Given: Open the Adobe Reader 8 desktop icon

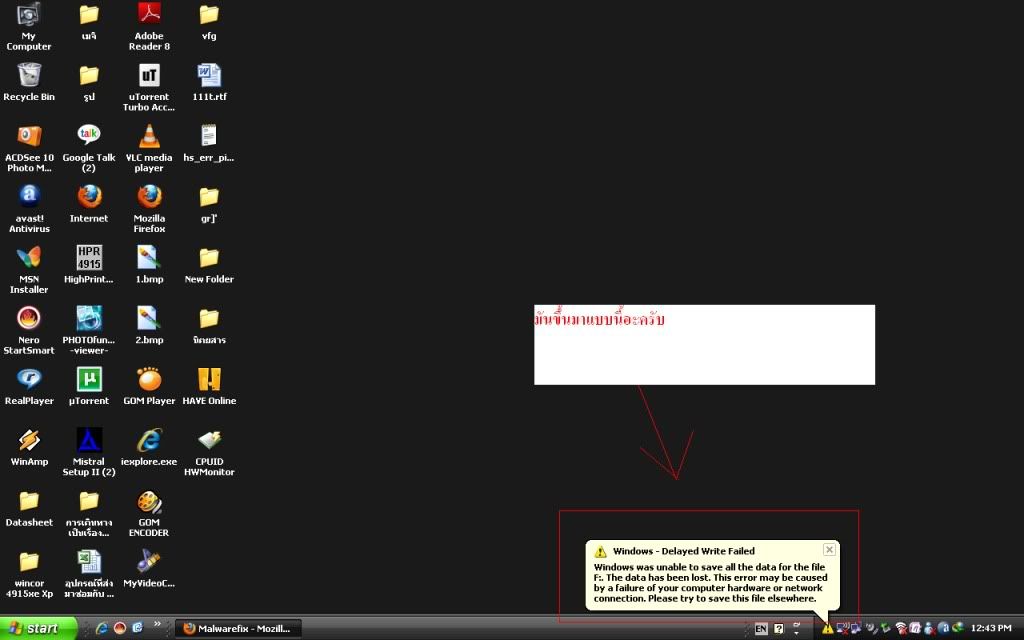Looking at the screenshot, I should tap(149, 16).
